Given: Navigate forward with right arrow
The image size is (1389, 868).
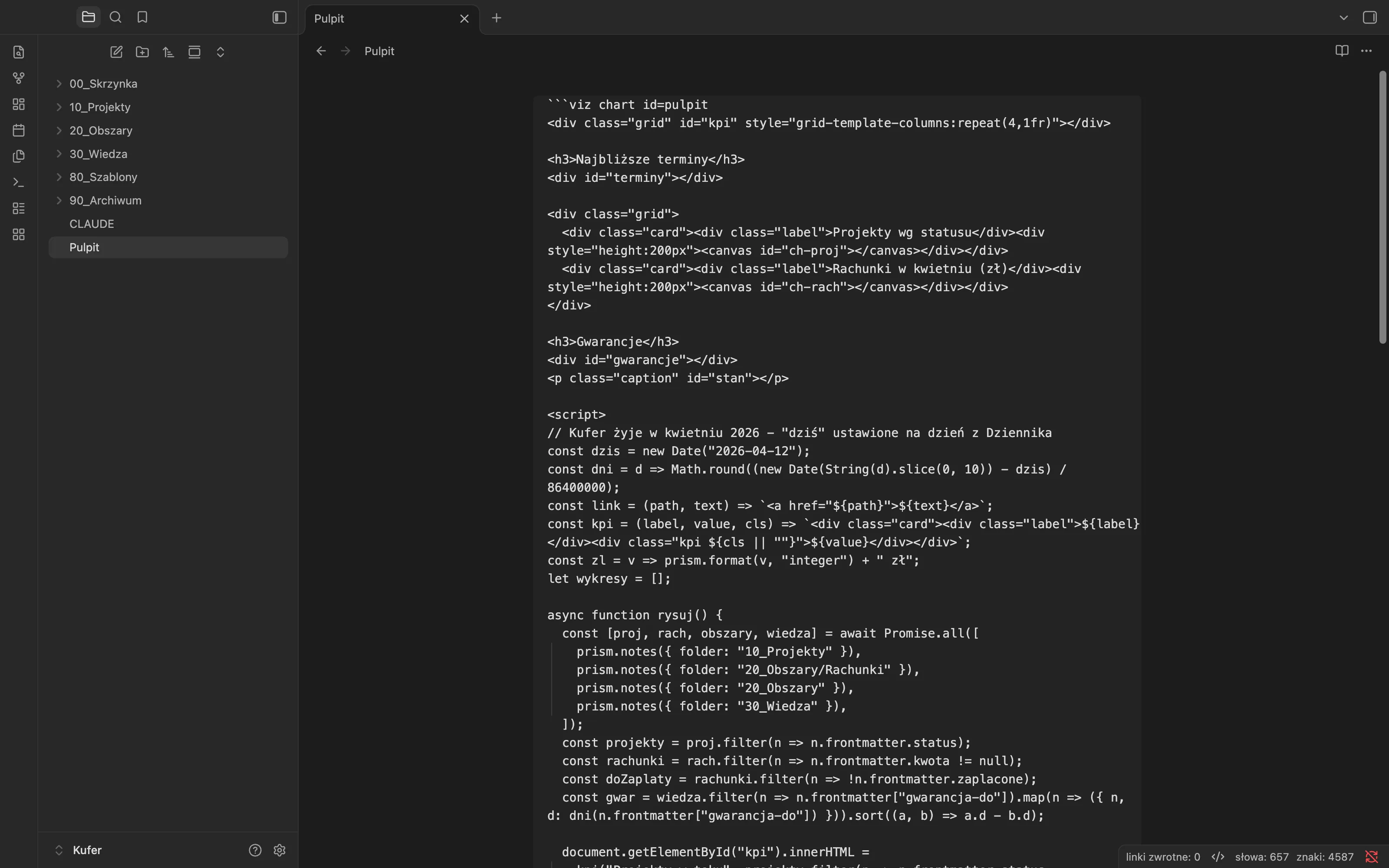Looking at the screenshot, I should (x=346, y=51).
